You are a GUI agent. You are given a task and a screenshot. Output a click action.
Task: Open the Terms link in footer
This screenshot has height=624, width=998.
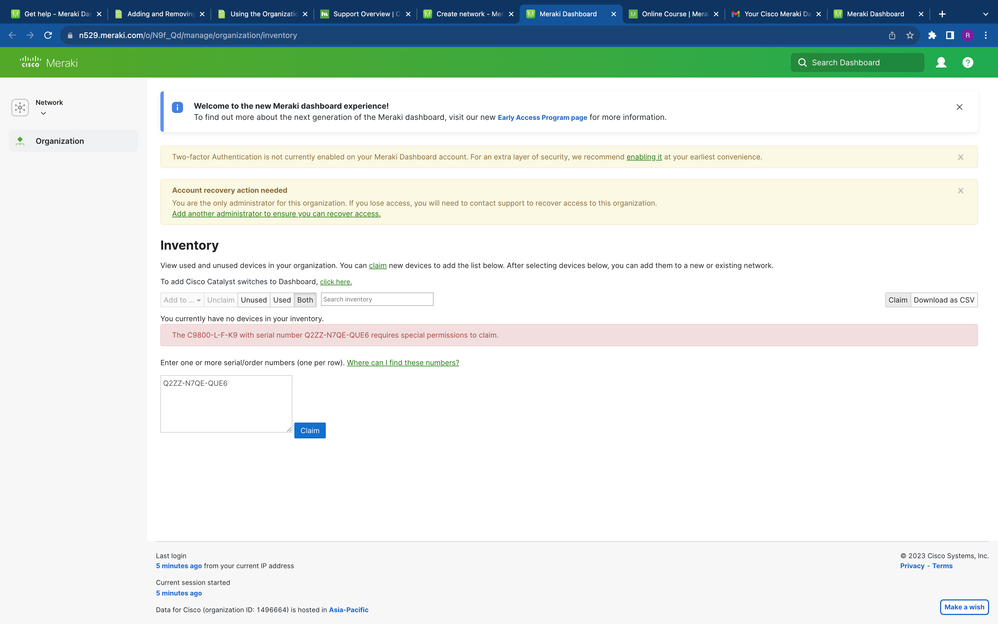pos(943,566)
